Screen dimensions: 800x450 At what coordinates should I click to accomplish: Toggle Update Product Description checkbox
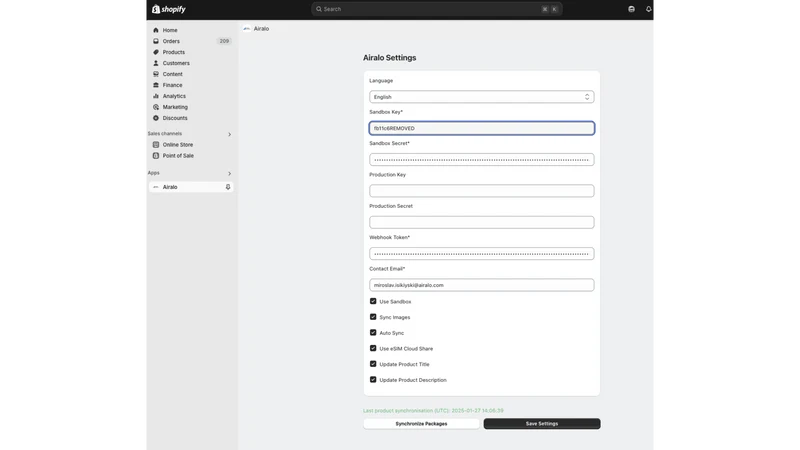[373, 380]
